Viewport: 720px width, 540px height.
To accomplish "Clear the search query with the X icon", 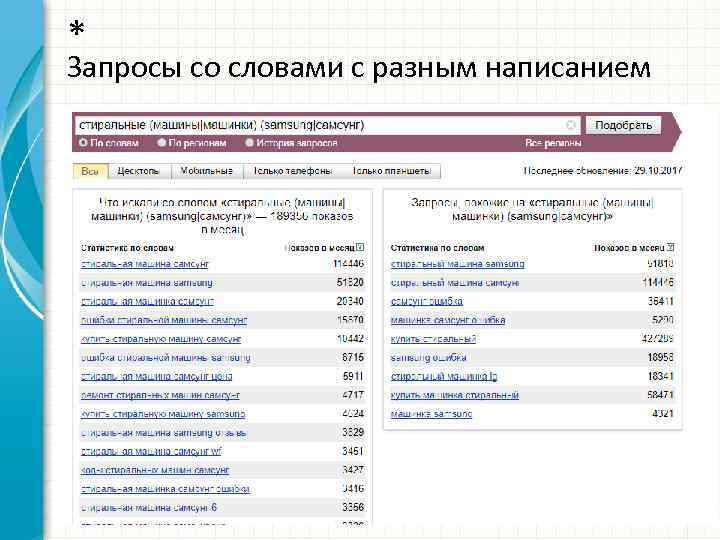I will coord(571,125).
